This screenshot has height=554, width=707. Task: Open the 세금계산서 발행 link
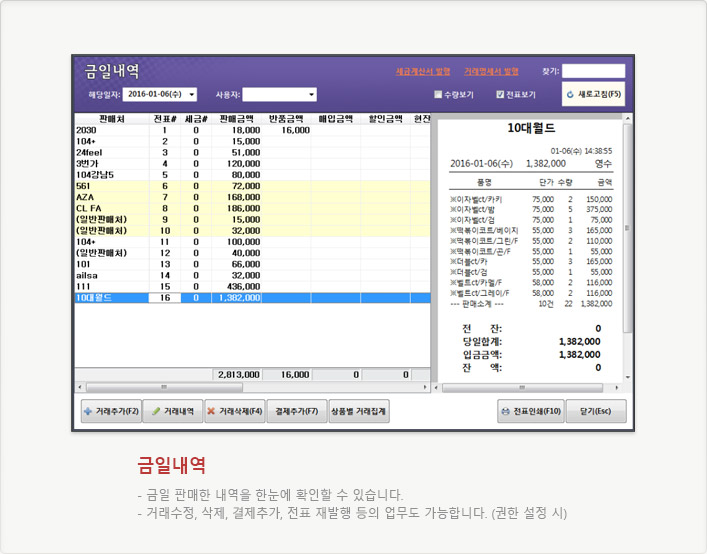click(x=423, y=71)
